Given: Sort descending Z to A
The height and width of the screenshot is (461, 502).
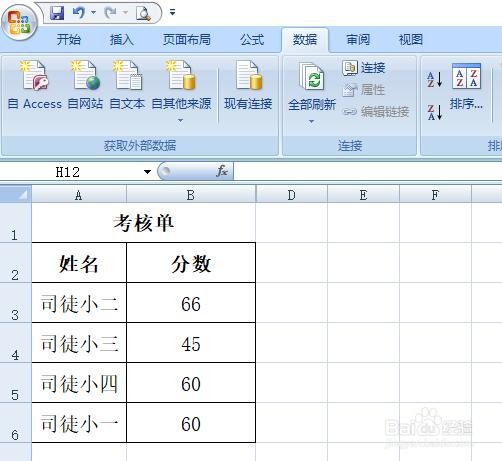Looking at the screenshot, I should pyautogui.click(x=435, y=112).
